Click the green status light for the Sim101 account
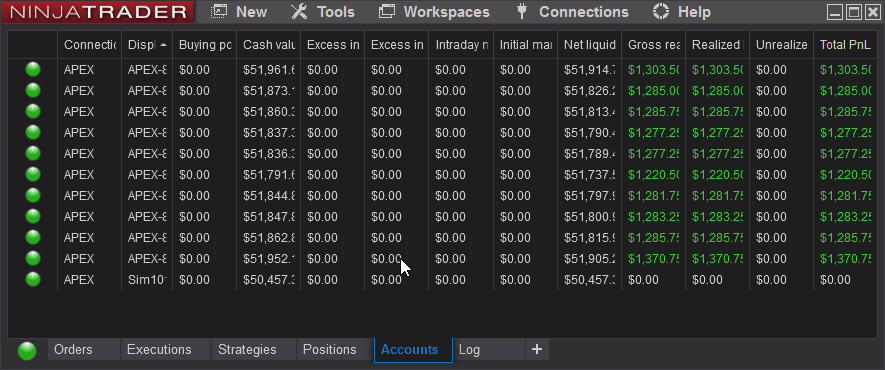The height and width of the screenshot is (370, 885). (33, 279)
